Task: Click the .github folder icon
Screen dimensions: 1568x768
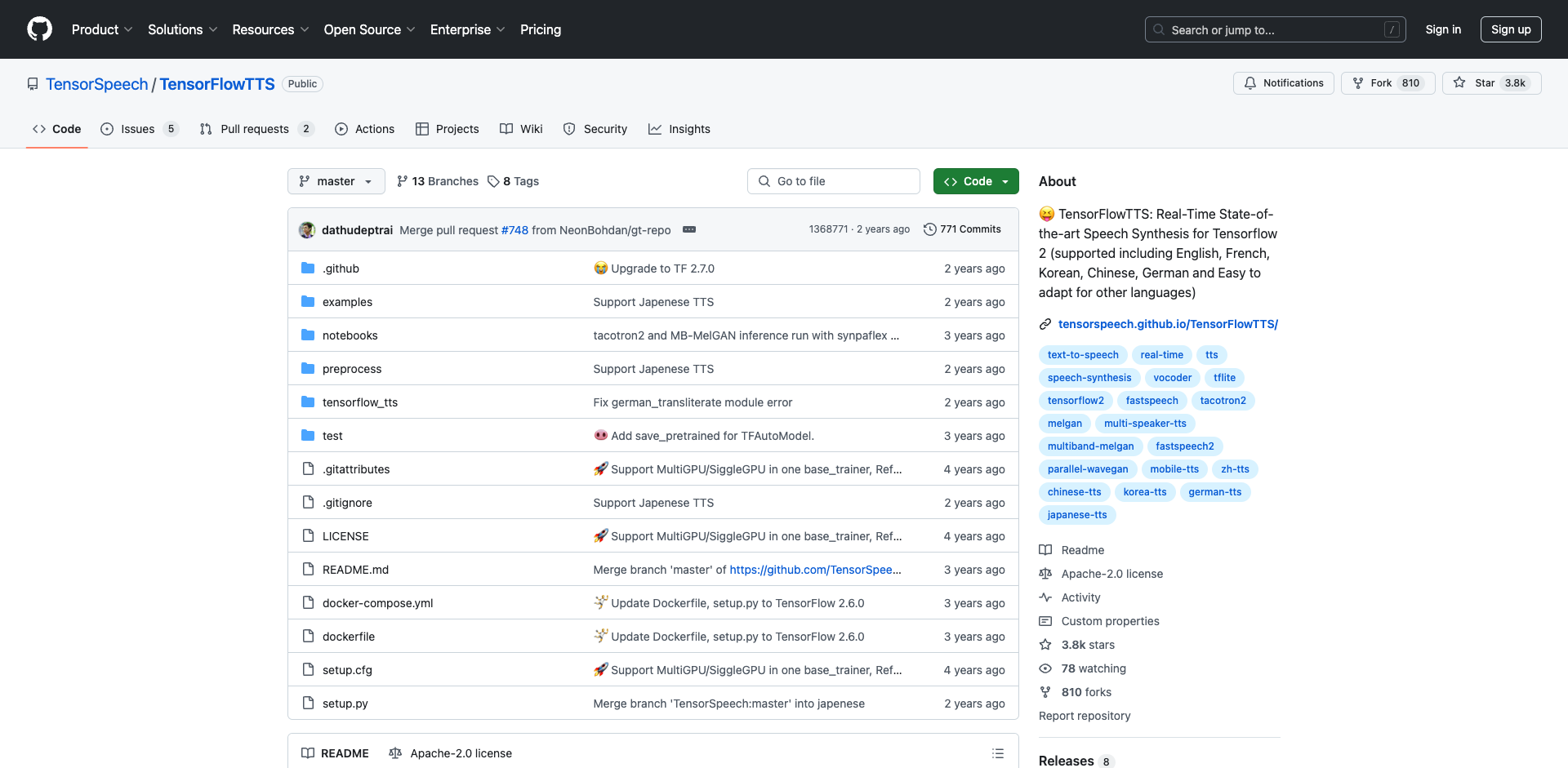Action: tap(308, 269)
